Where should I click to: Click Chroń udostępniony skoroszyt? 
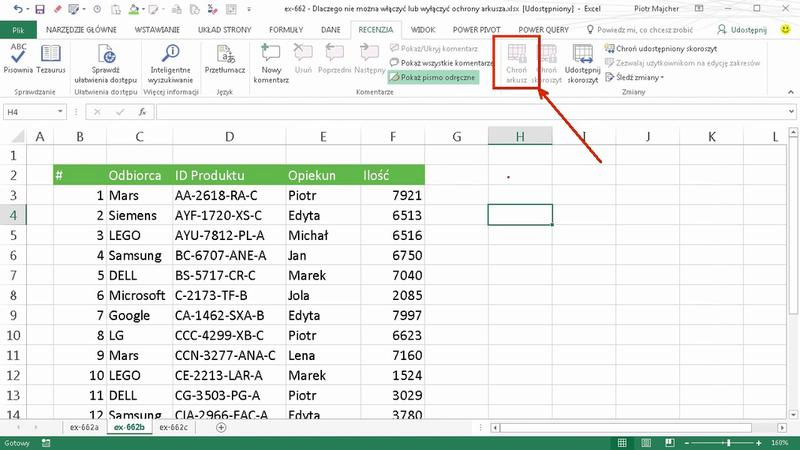pyautogui.click(x=661, y=48)
